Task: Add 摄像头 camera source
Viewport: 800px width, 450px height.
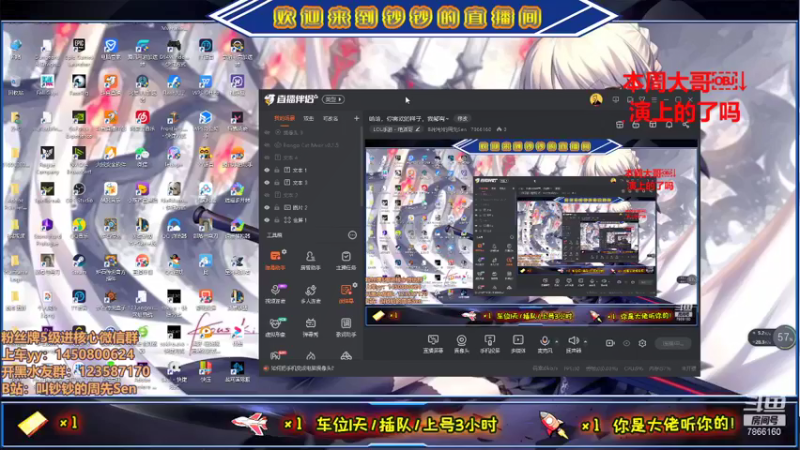Action: [461, 344]
